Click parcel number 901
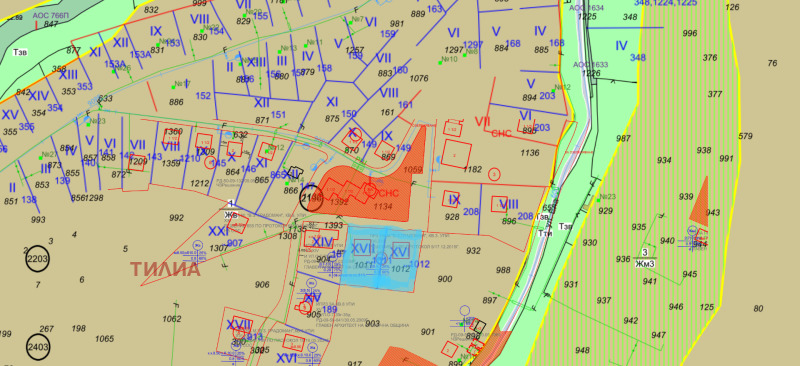The width and height of the screenshot is (800, 366). click(428, 332)
